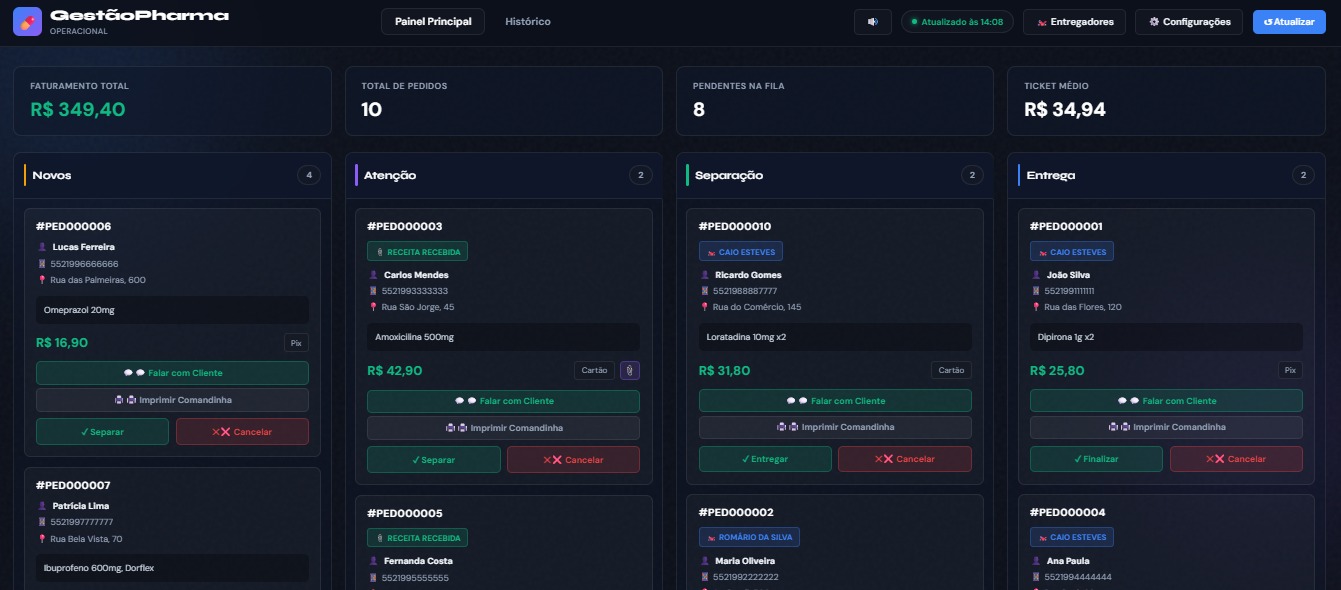Click order number #PED000007
Screen dimensions: 1341x590
(x=73, y=485)
